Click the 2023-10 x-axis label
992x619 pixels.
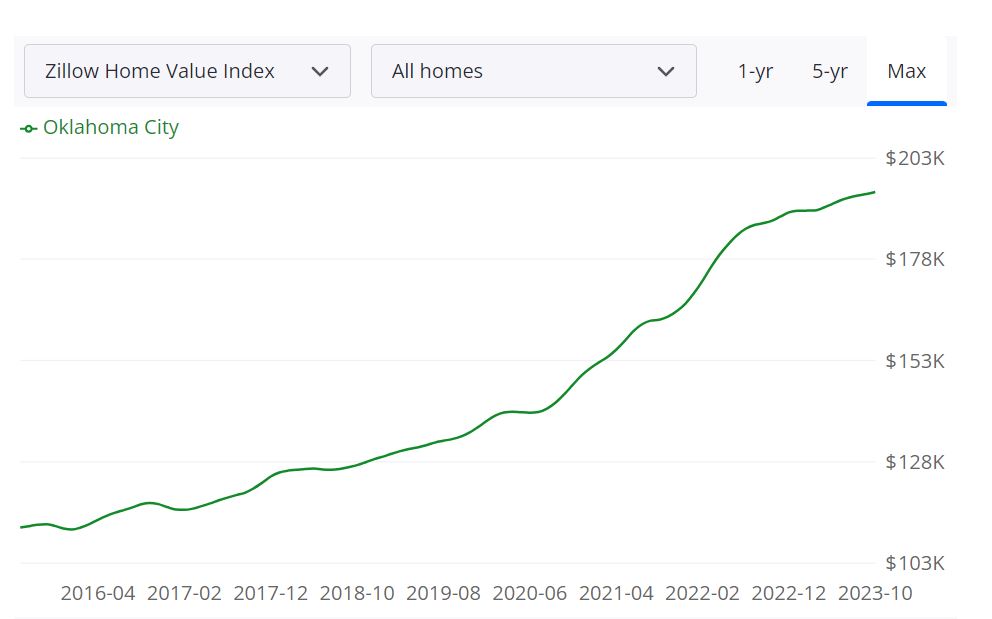876,593
